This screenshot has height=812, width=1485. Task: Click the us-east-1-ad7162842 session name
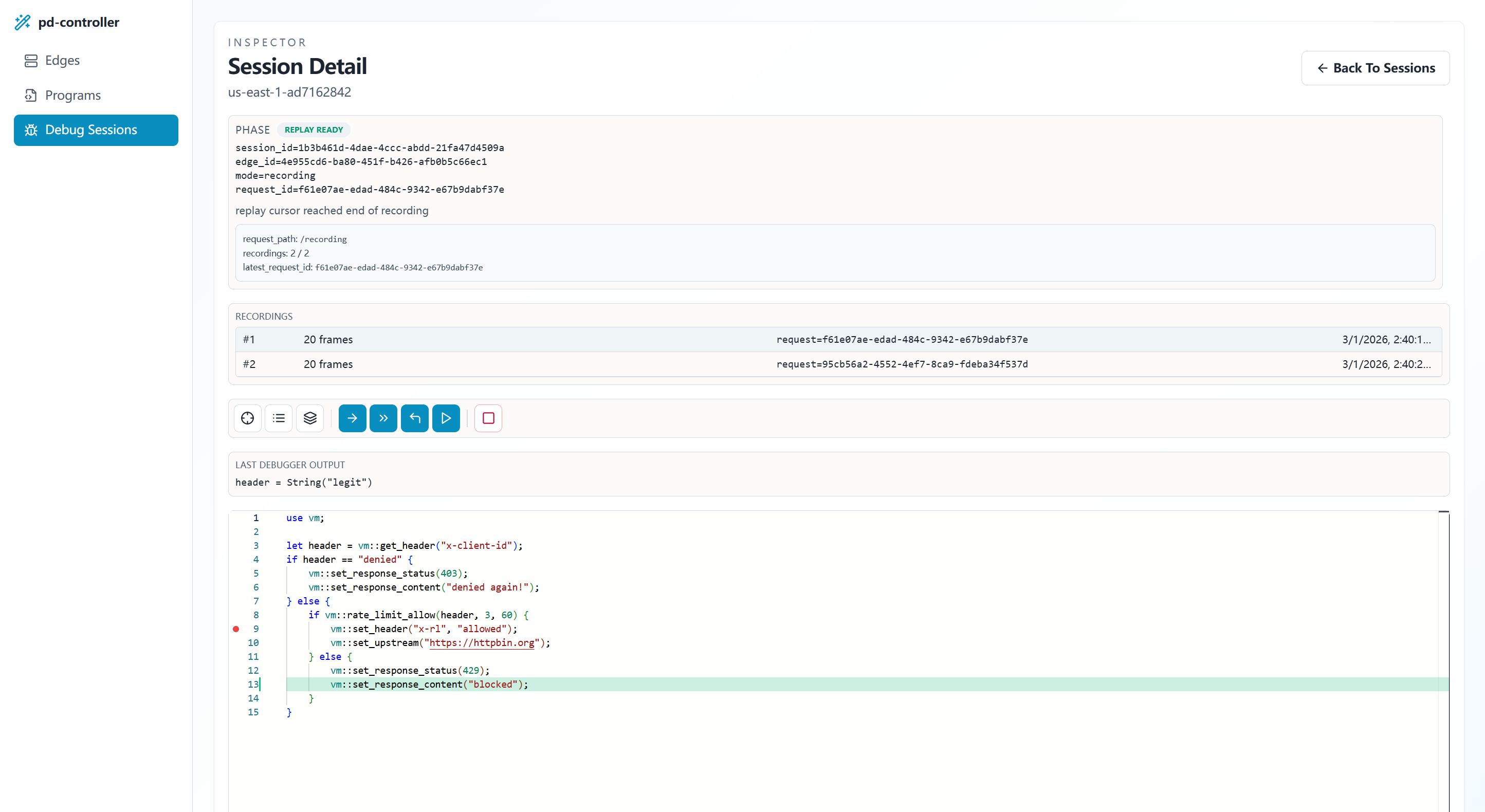[x=289, y=92]
